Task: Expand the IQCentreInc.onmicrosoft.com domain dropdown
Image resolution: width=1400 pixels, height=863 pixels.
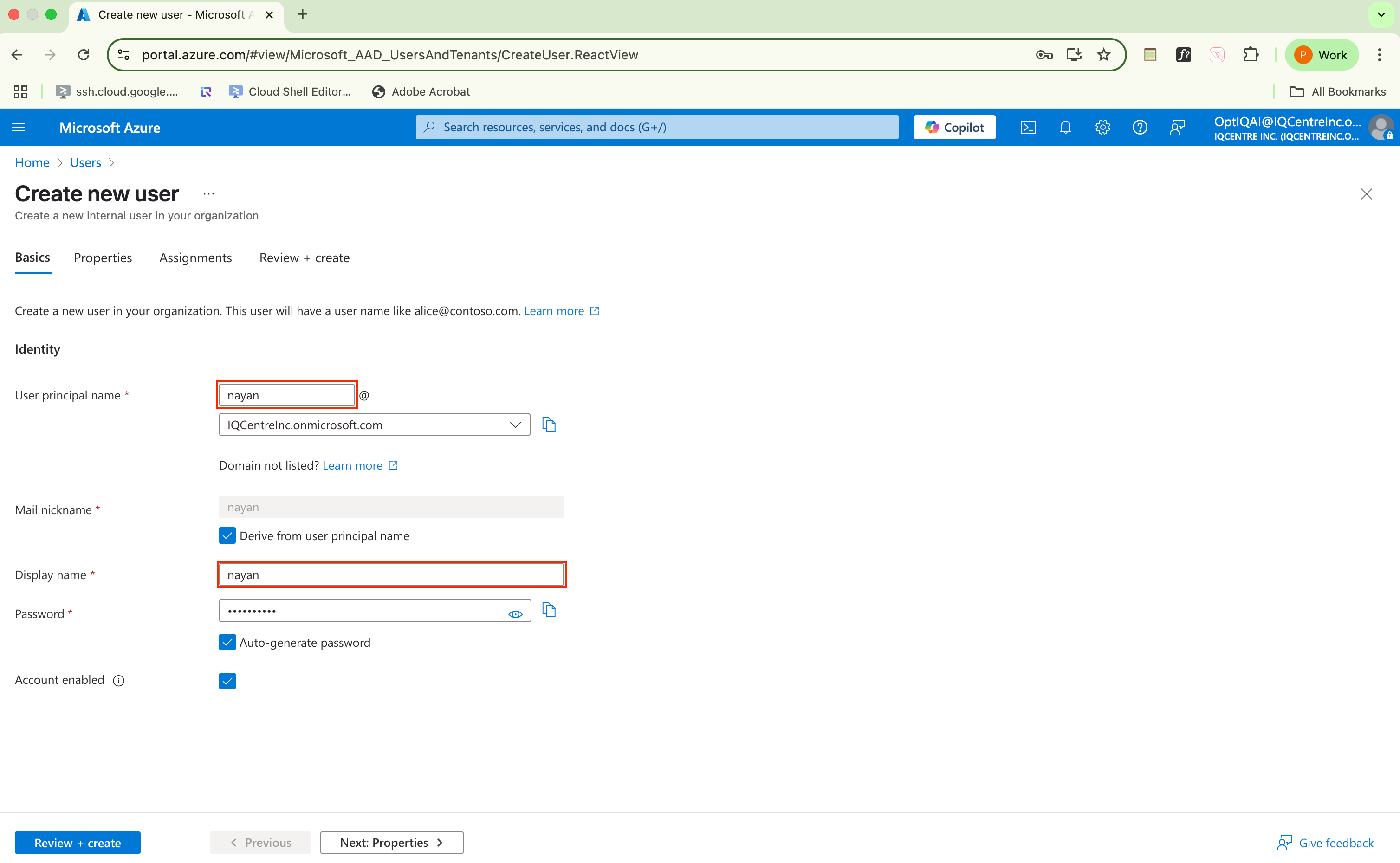Action: (x=375, y=425)
